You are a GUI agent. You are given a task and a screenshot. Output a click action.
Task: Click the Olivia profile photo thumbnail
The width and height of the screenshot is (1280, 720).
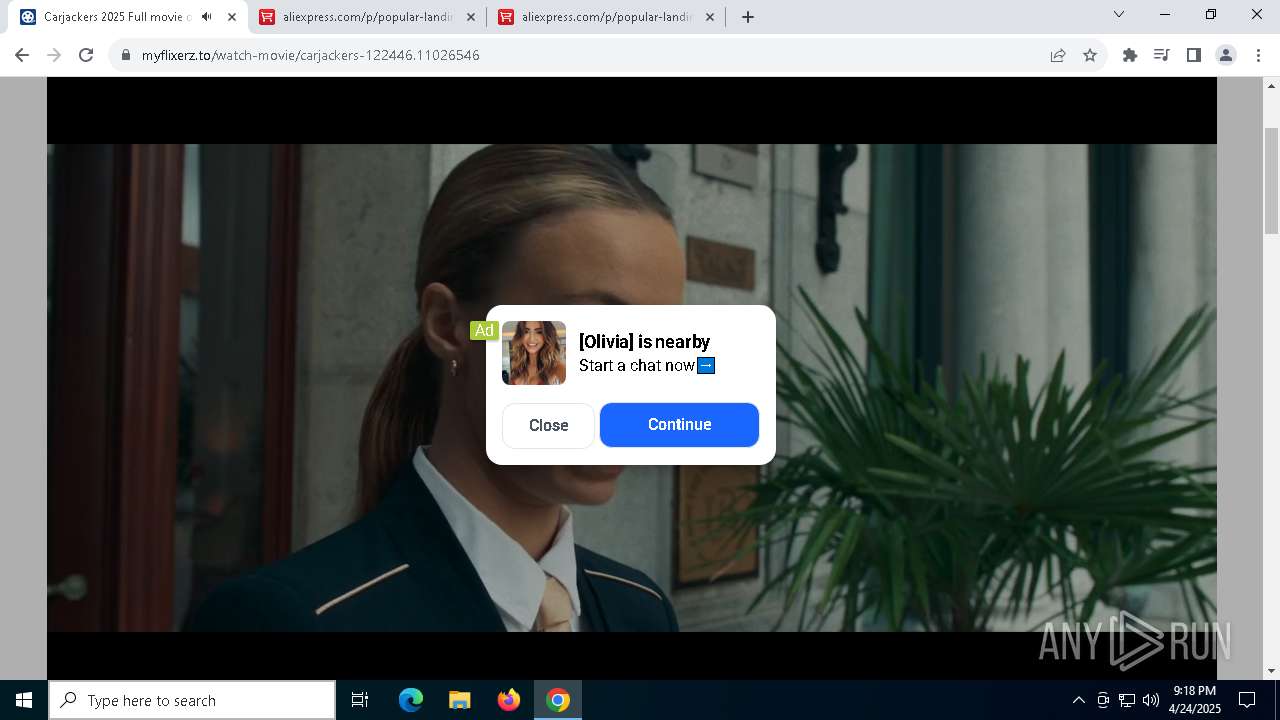(534, 353)
